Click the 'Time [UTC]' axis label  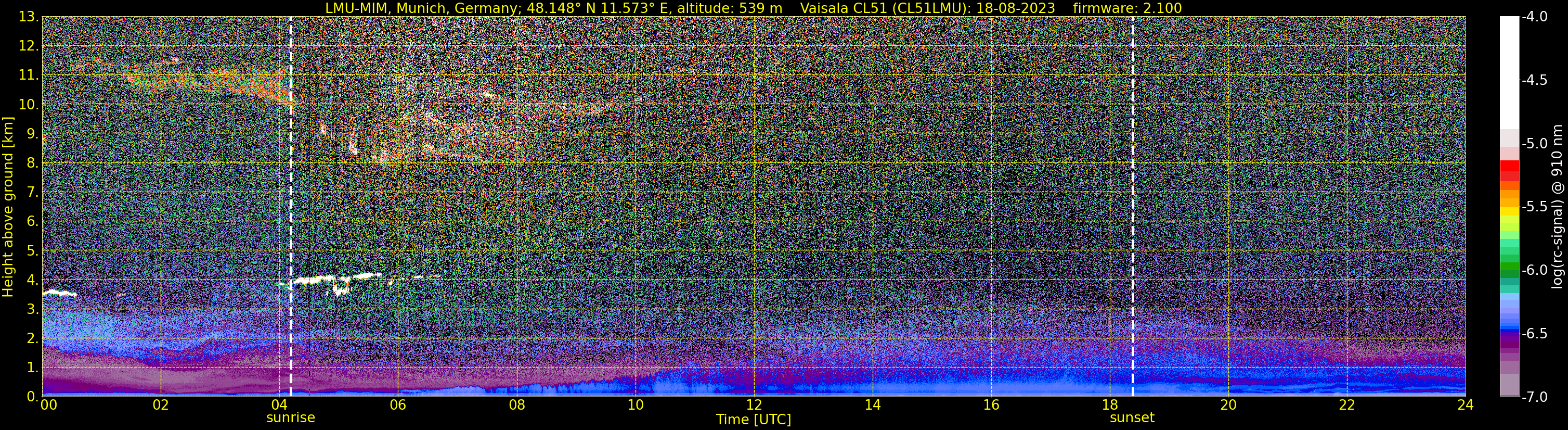click(754, 420)
